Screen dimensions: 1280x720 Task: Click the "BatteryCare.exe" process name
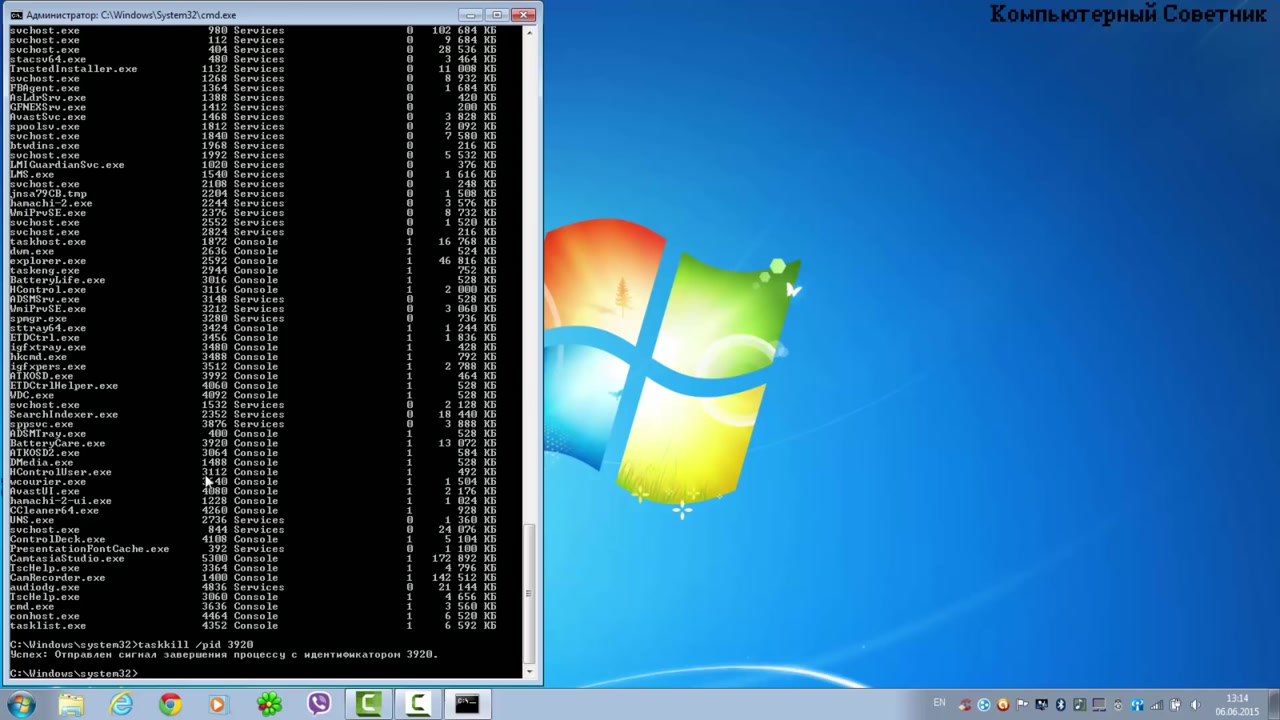click(57, 444)
